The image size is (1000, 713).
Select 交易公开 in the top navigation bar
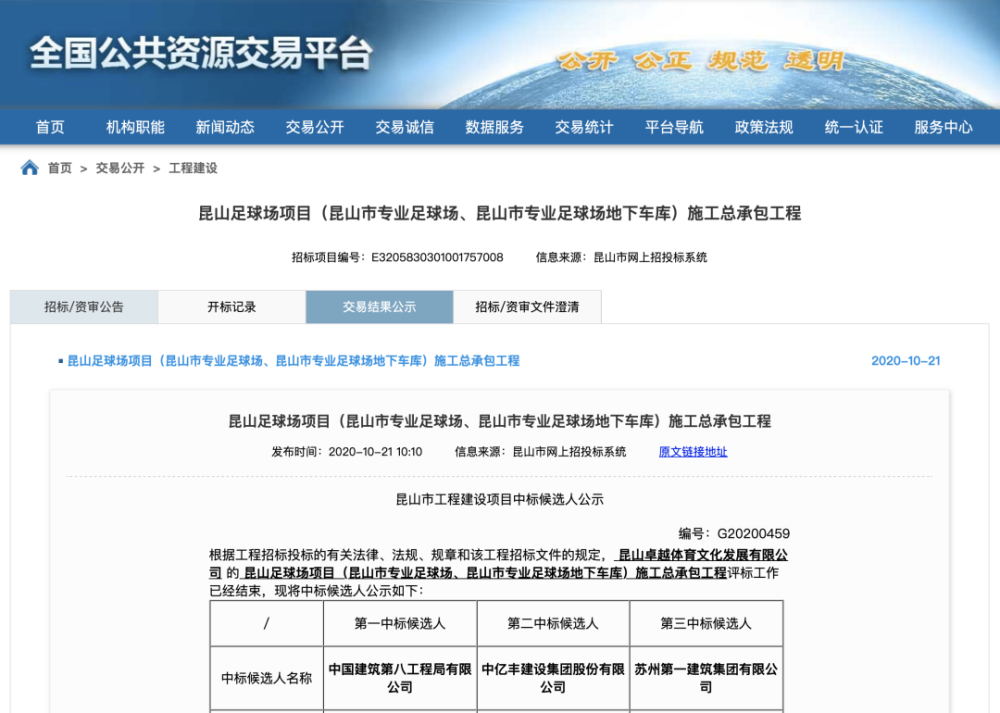(x=315, y=128)
